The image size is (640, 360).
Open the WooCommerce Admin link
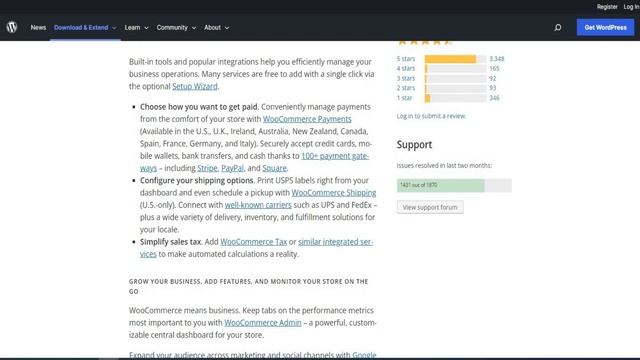pyautogui.click(x=262, y=322)
